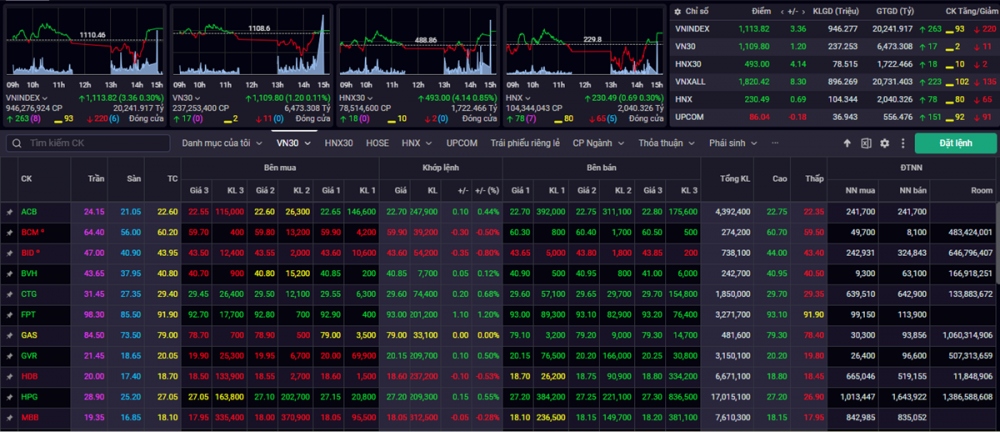Select UPCOM row in index table
1000x432 pixels.
pos(833,117)
